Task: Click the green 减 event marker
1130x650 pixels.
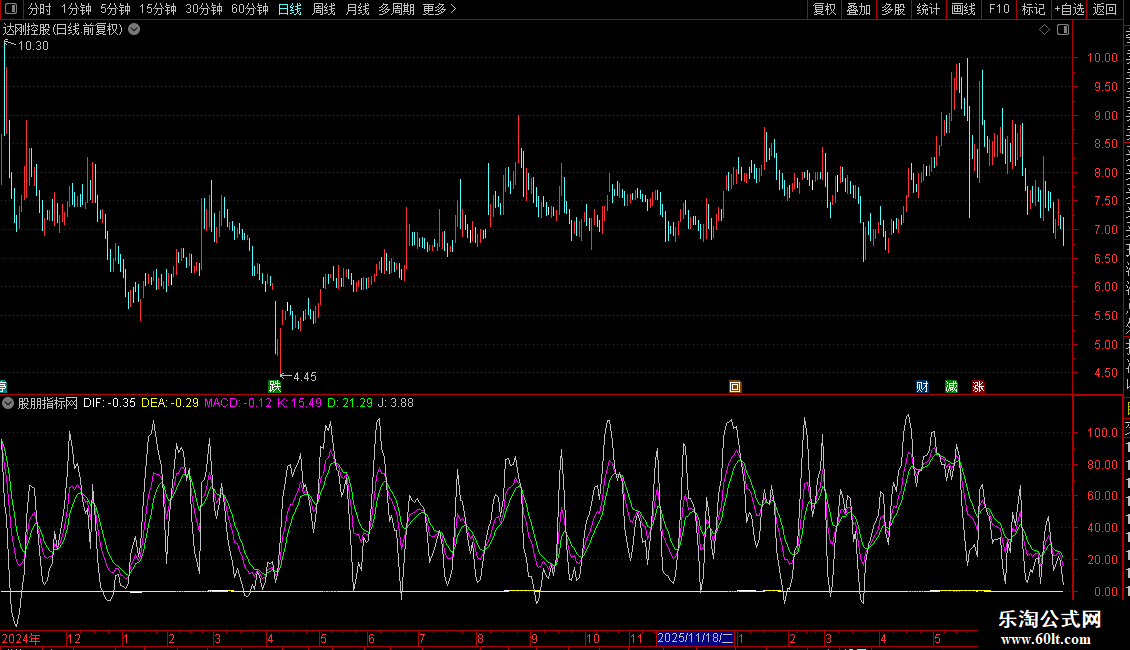Action: pos(951,387)
